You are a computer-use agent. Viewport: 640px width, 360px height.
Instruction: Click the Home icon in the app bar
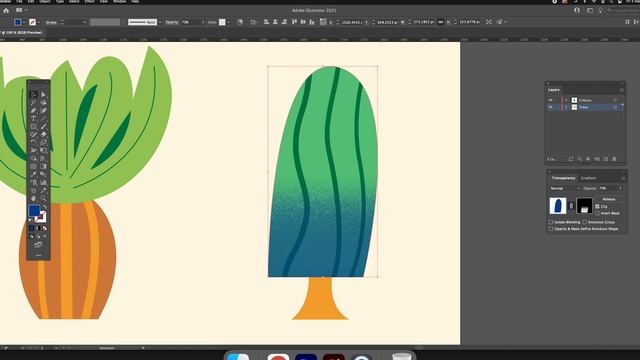(6, 11)
